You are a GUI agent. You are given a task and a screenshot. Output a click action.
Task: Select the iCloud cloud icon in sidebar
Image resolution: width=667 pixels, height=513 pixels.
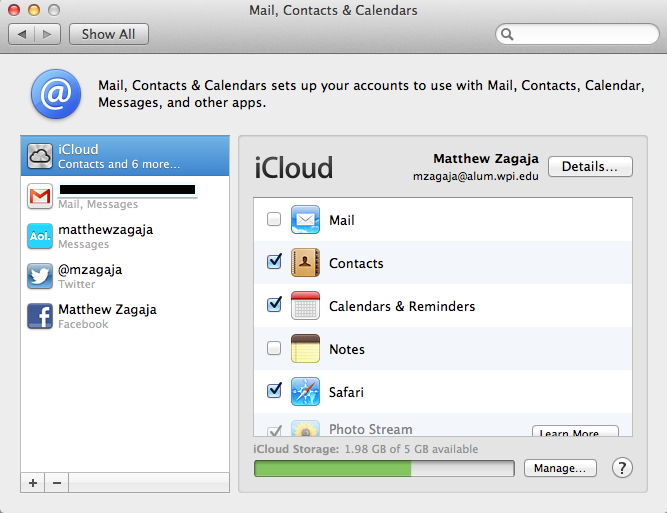click(40, 156)
